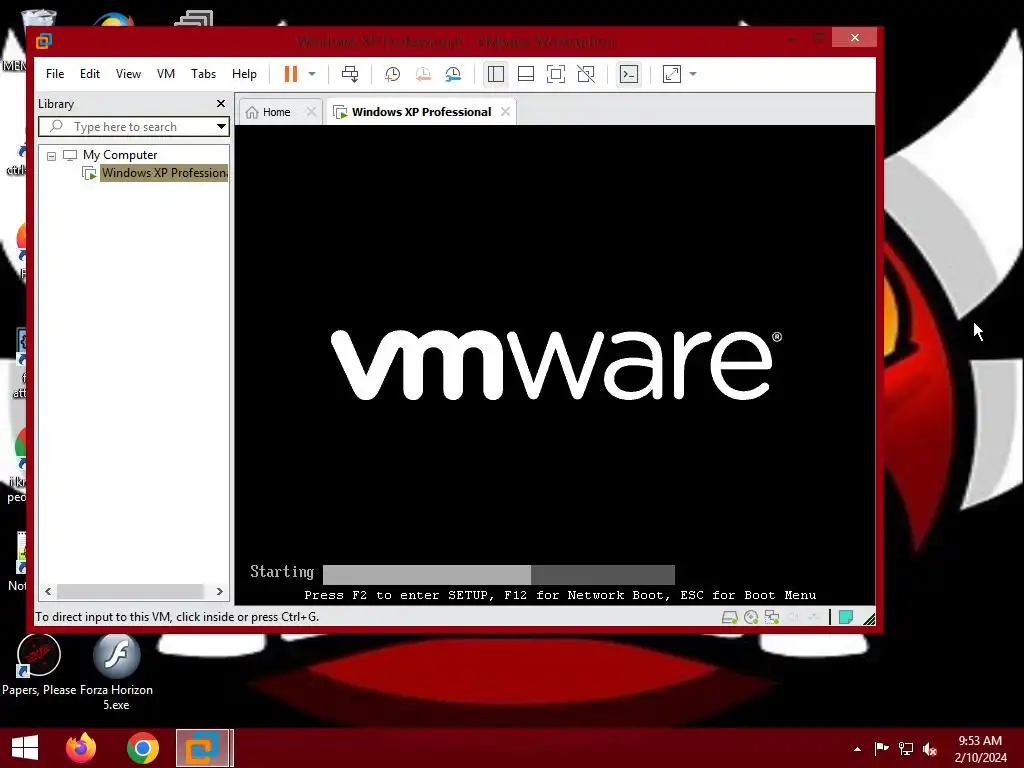The image size is (1024, 768).
Task: Click the muted volume tray icon
Action: (930, 748)
